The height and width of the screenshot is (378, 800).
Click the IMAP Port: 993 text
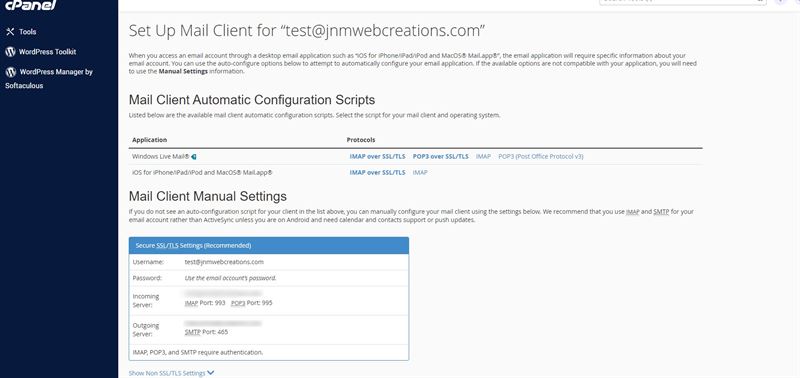pyautogui.click(x=205, y=303)
